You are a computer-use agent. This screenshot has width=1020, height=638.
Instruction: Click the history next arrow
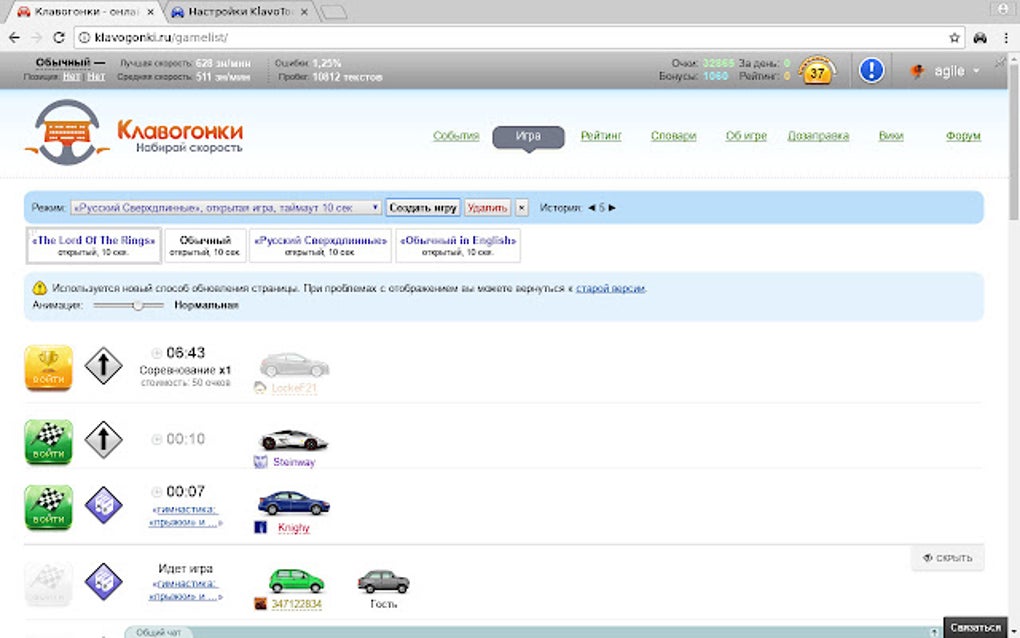[612, 207]
